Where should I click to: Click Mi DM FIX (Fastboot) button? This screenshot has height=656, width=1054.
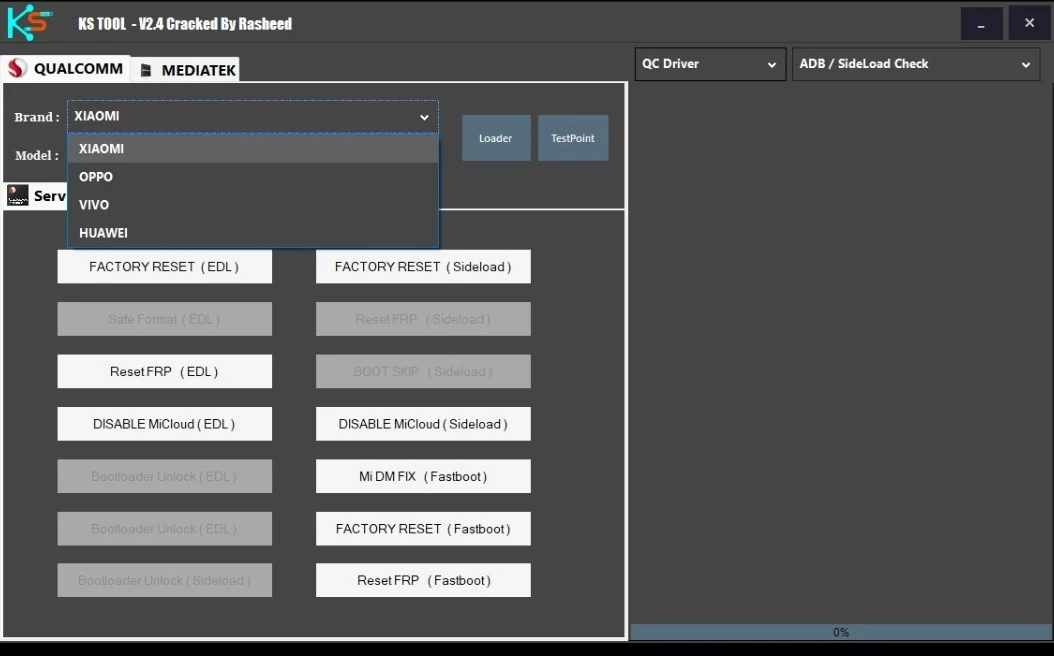(x=423, y=477)
